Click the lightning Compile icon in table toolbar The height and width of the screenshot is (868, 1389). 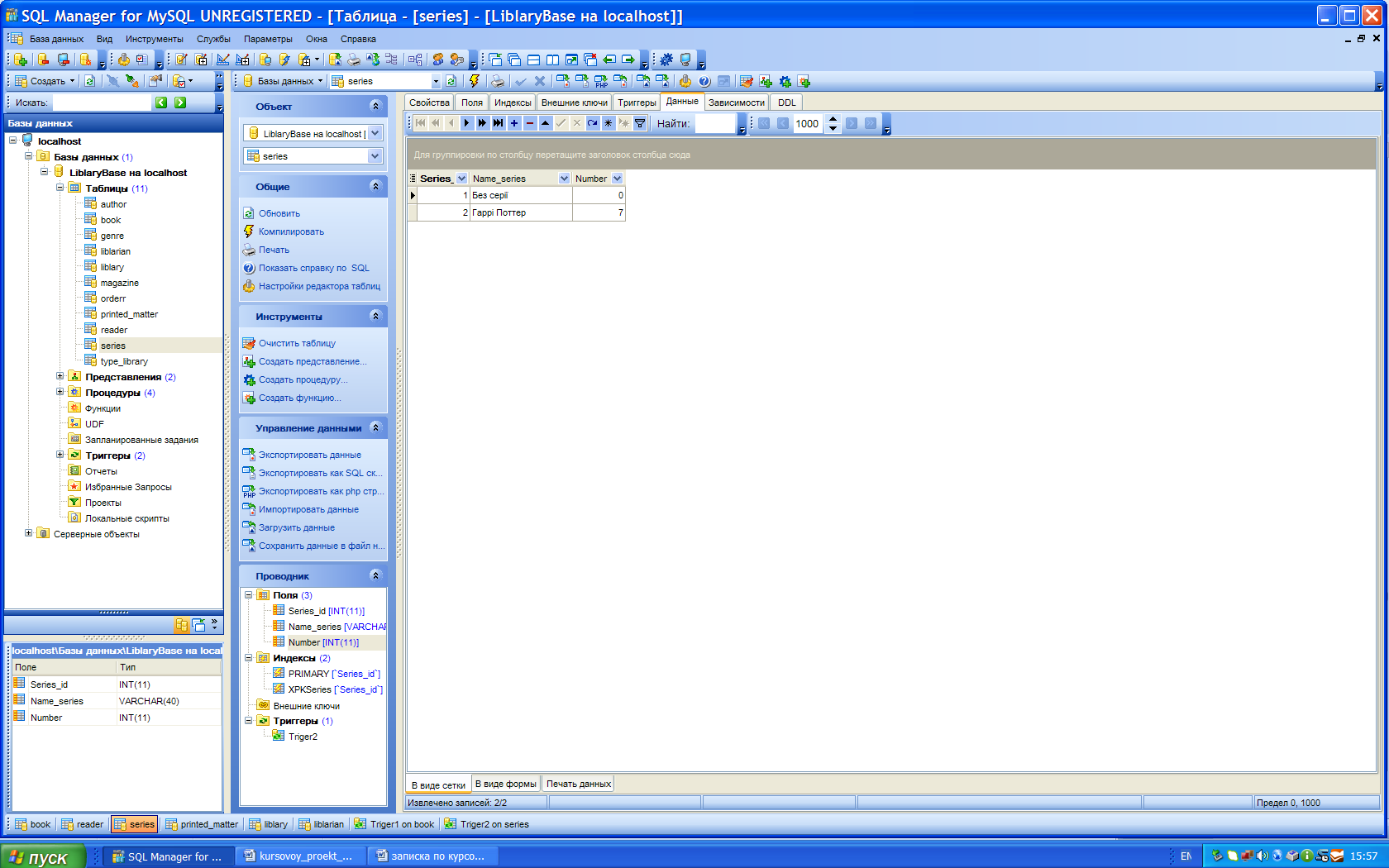[475, 81]
